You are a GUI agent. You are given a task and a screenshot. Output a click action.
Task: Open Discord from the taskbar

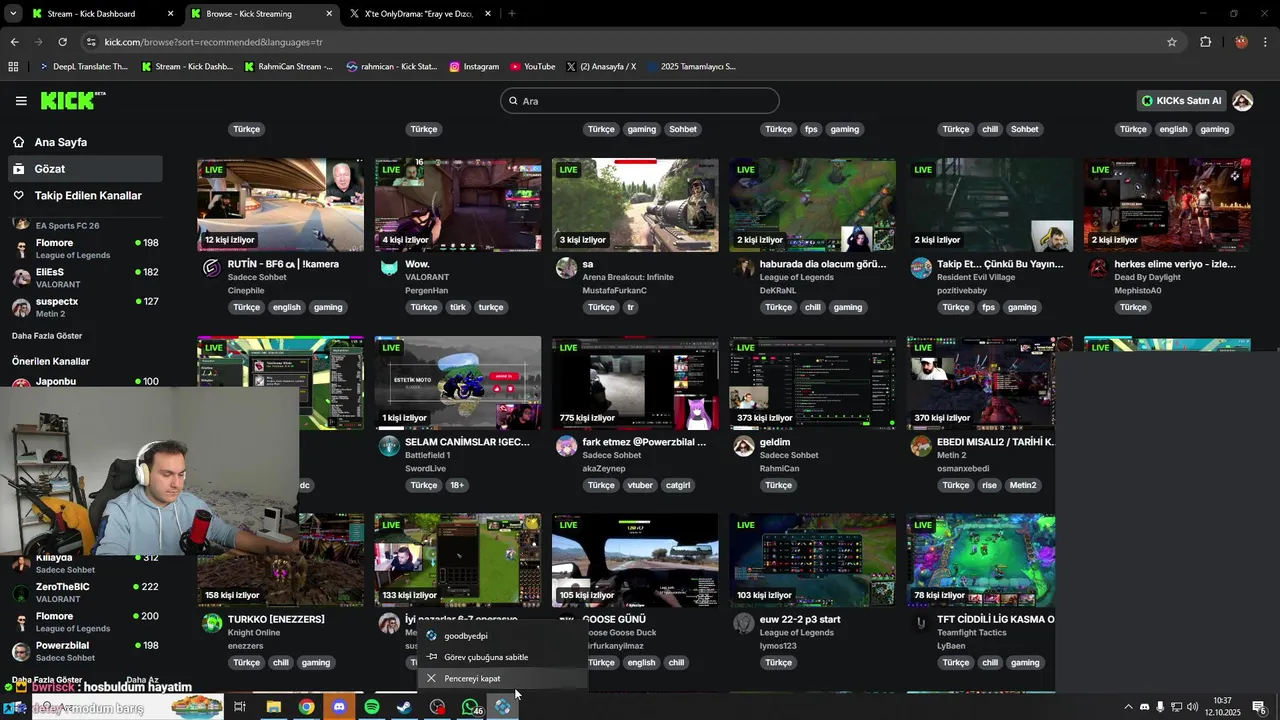click(339, 707)
